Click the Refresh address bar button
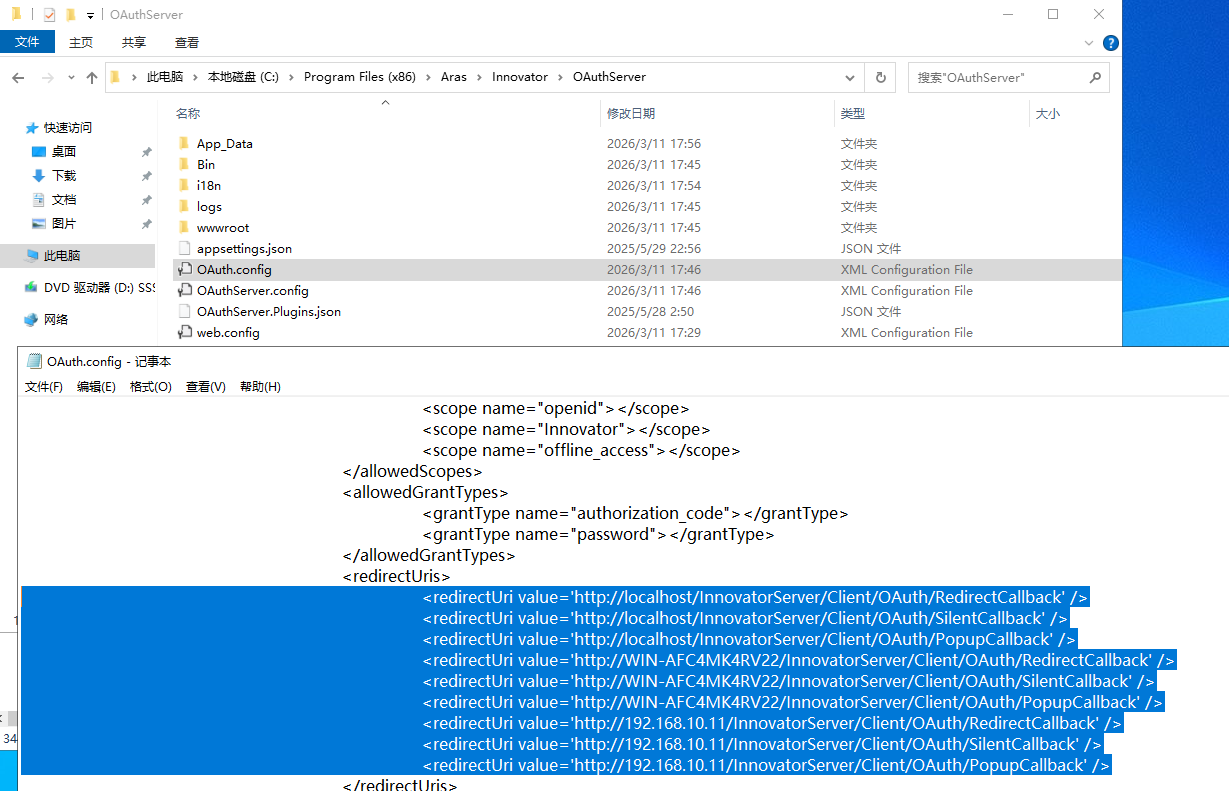The width and height of the screenshot is (1229, 791). point(880,77)
